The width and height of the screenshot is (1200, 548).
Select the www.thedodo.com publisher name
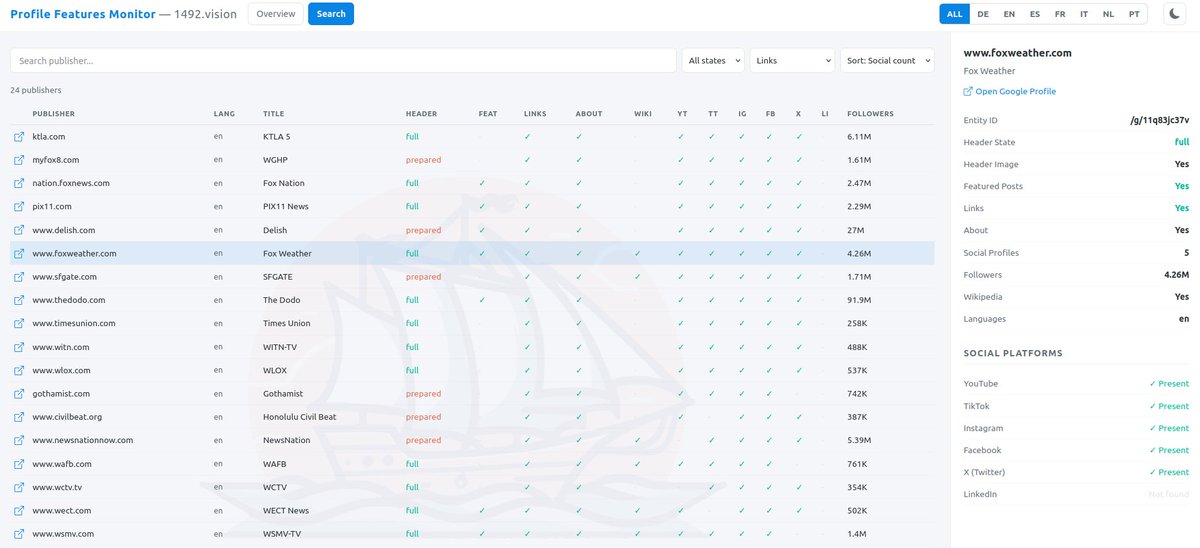69,300
